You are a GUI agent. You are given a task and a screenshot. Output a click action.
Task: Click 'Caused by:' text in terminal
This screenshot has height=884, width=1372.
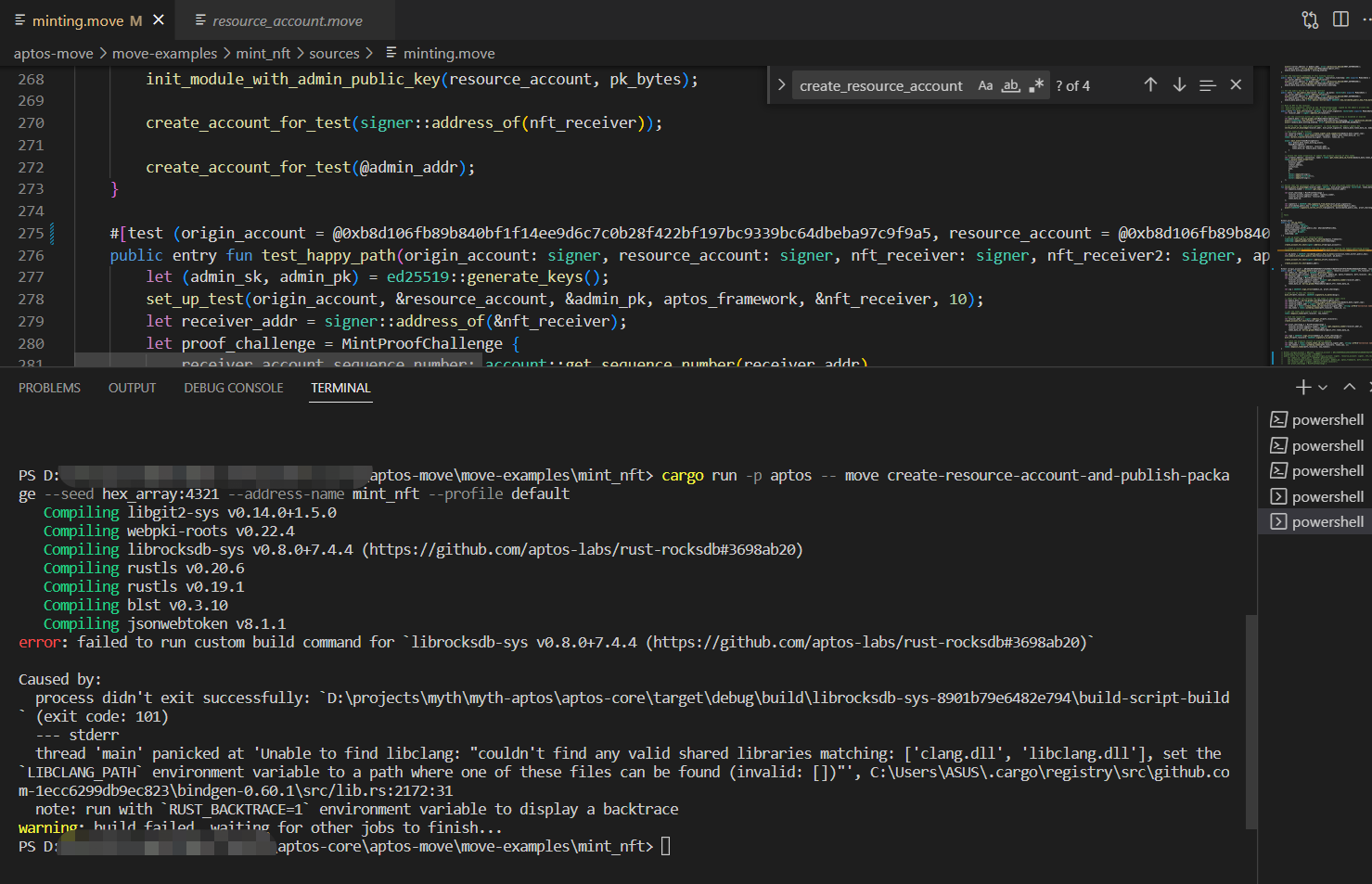click(x=59, y=679)
